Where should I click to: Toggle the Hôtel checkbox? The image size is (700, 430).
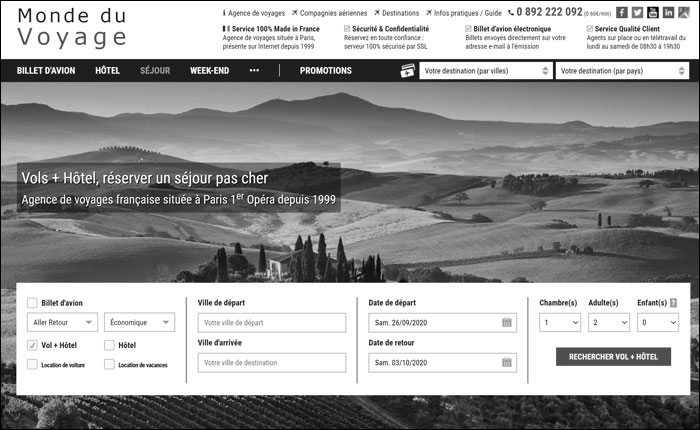[x=109, y=345]
